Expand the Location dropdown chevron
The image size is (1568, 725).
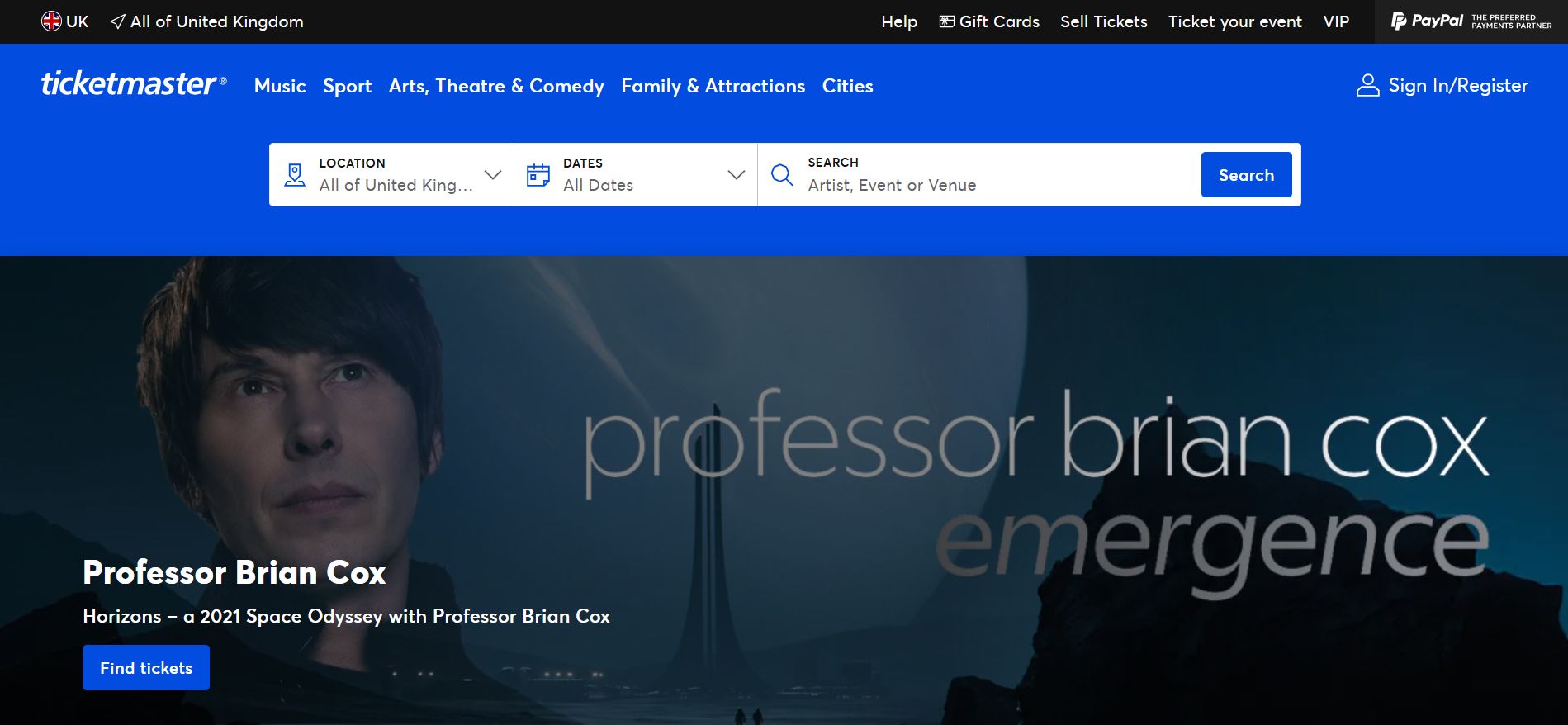(493, 175)
